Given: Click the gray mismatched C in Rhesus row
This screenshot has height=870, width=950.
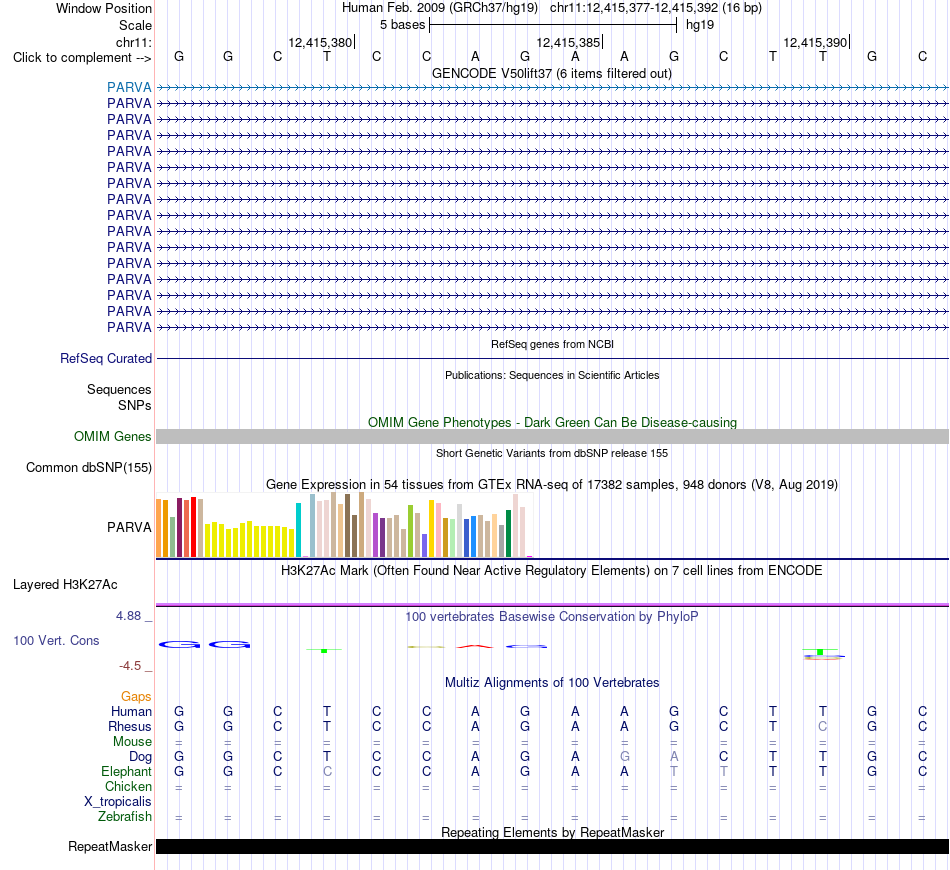Looking at the screenshot, I should tap(822, 726).
